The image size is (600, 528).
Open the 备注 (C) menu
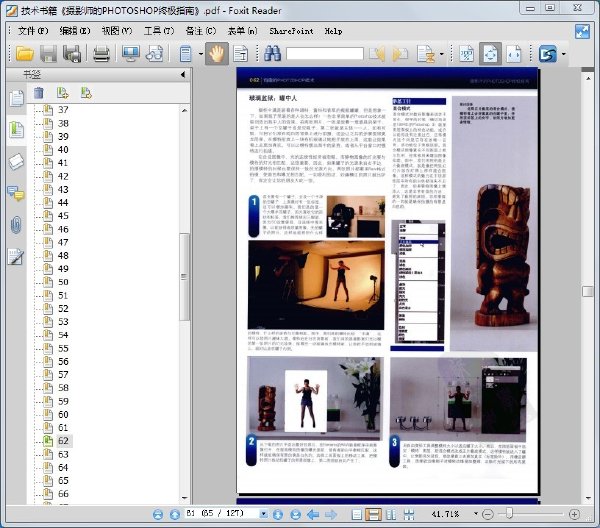click(201, 31)
